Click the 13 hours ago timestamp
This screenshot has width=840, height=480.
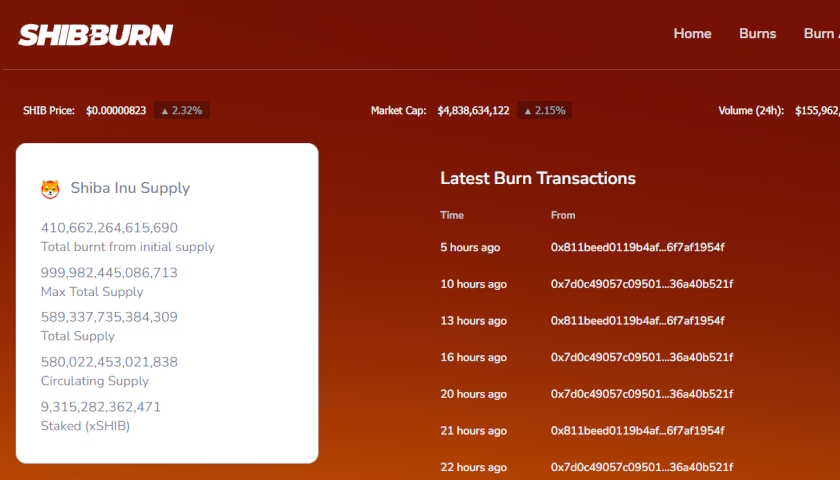pyautogui.click(x=473, y=321)
